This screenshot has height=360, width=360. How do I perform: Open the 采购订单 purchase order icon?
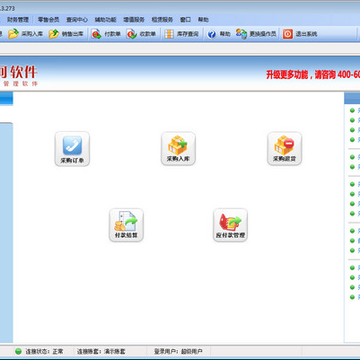click(x=72, y=149)
